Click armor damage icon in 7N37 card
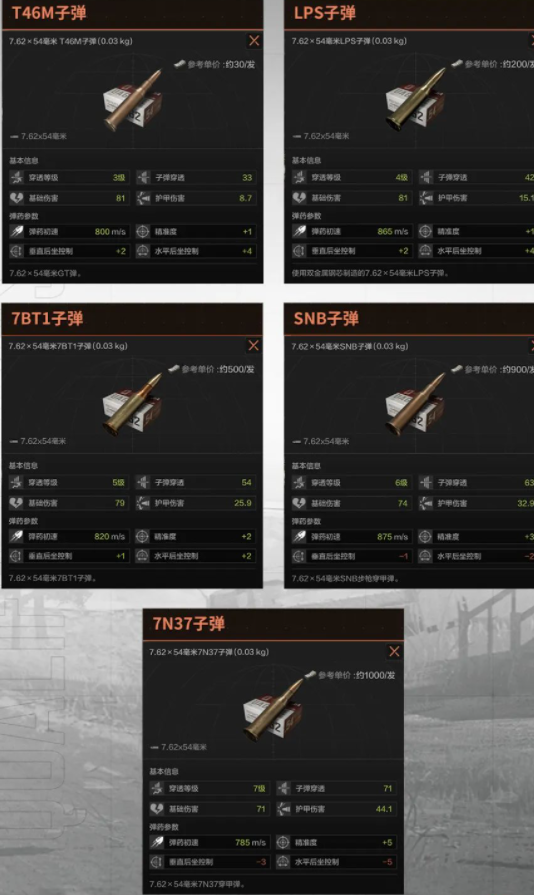This screenshot has height=895, width=534. click(283, 809)
